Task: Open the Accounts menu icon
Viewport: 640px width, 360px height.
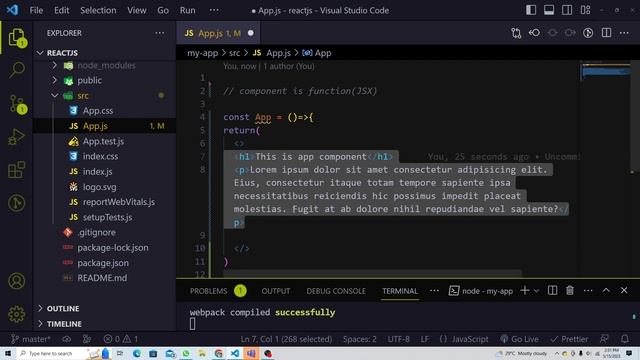Action: click(x=17, y=281)
